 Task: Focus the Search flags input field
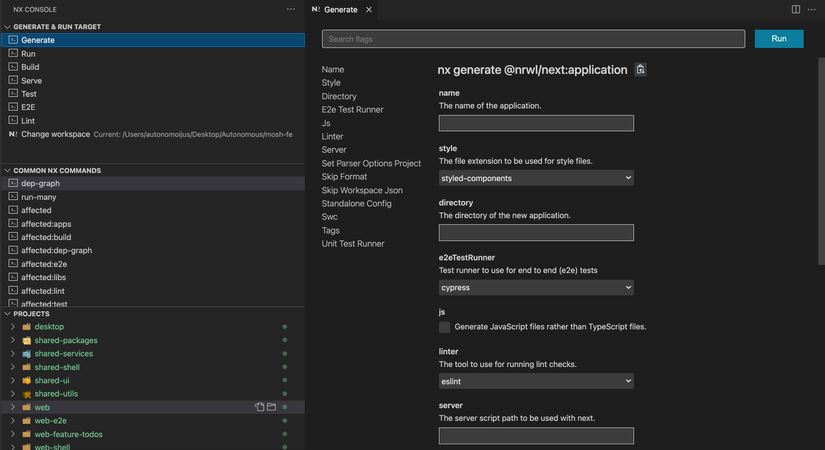click(x=533, y=39)
